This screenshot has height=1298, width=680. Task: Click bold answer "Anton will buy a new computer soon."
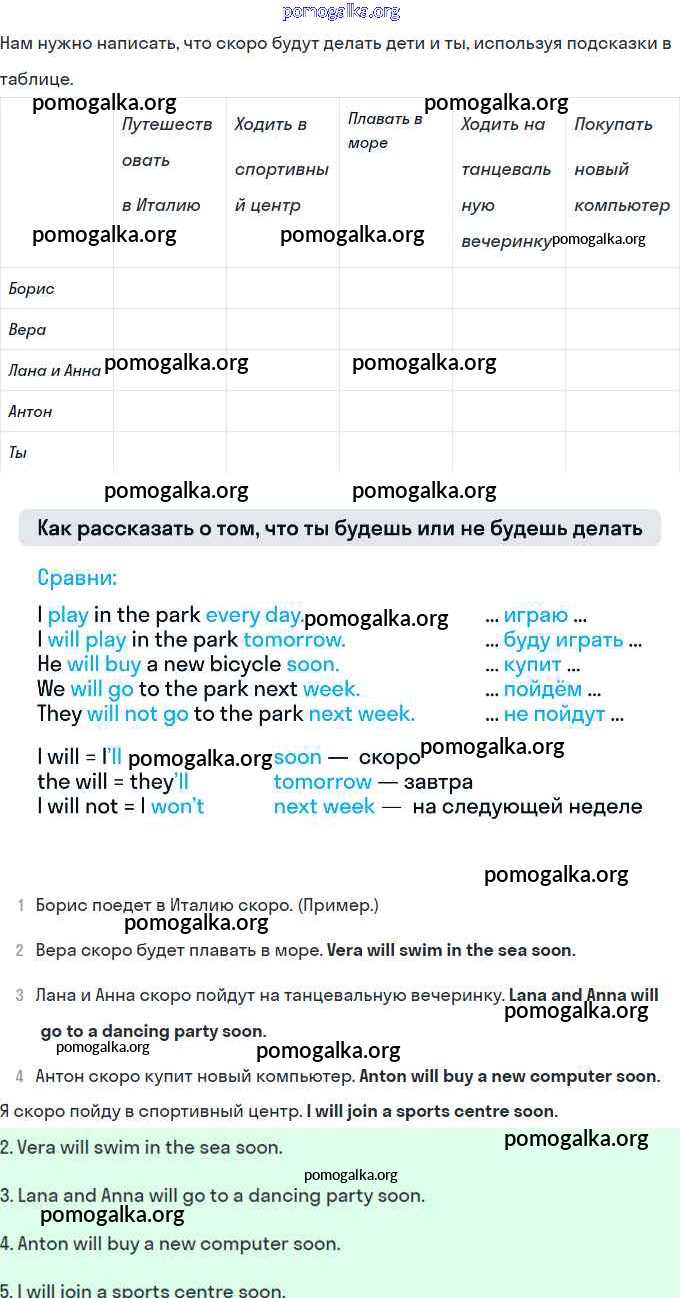[509, 1077]
